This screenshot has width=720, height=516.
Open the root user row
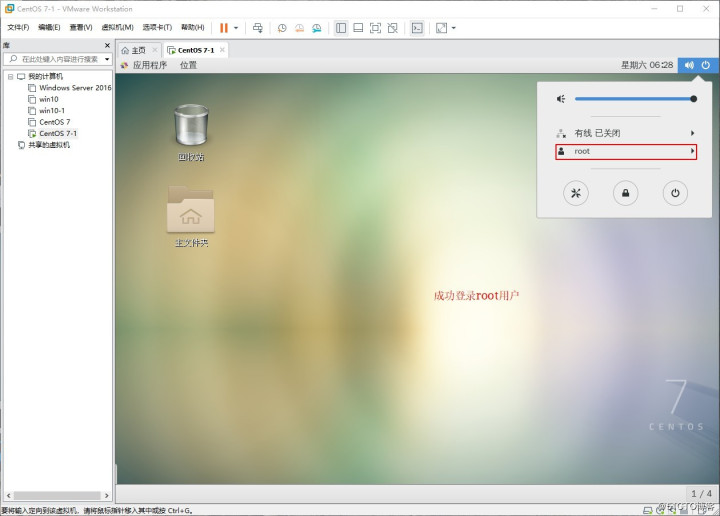click(626, 151)
